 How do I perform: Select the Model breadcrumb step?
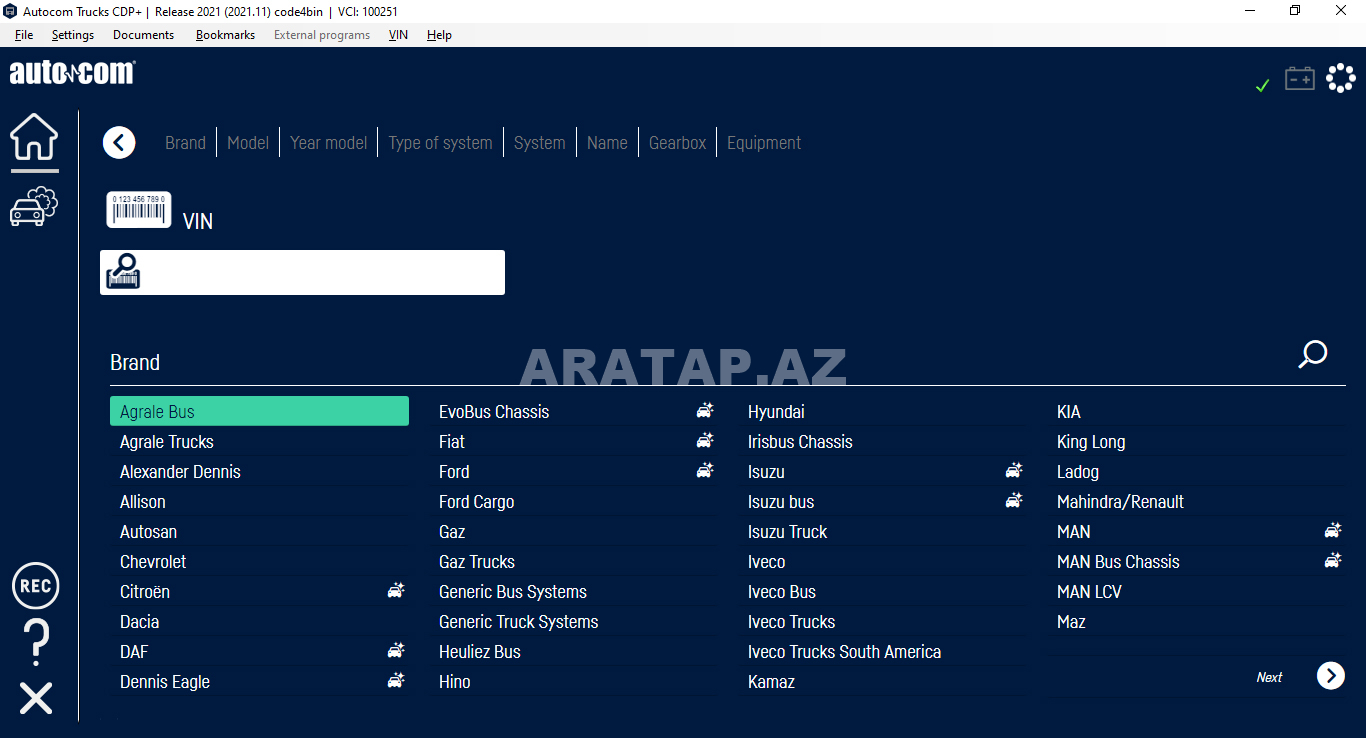tap(248, 143)
